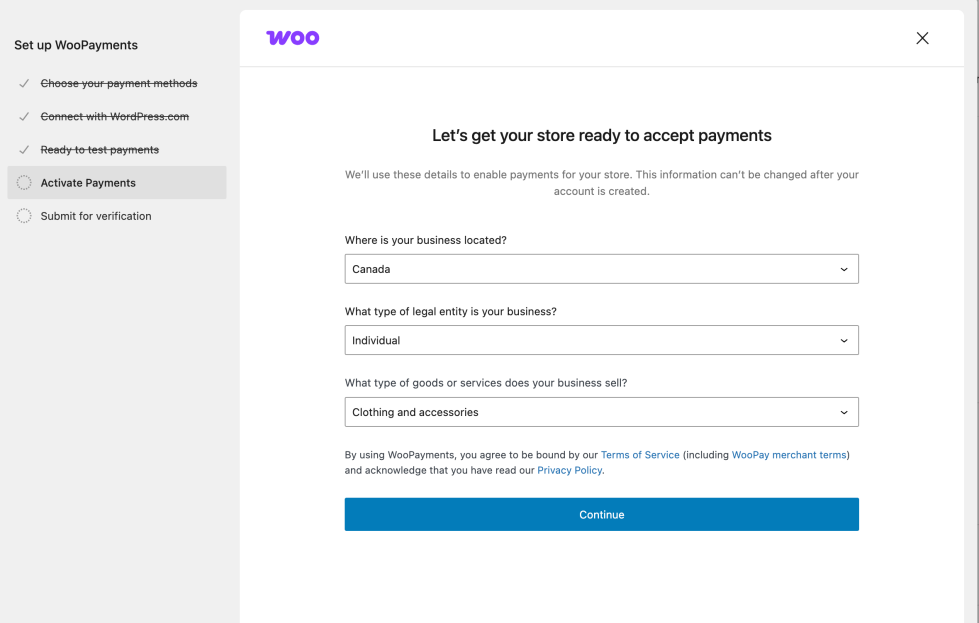
Task: Select the Submit for verification step
Action: (96, 216)
